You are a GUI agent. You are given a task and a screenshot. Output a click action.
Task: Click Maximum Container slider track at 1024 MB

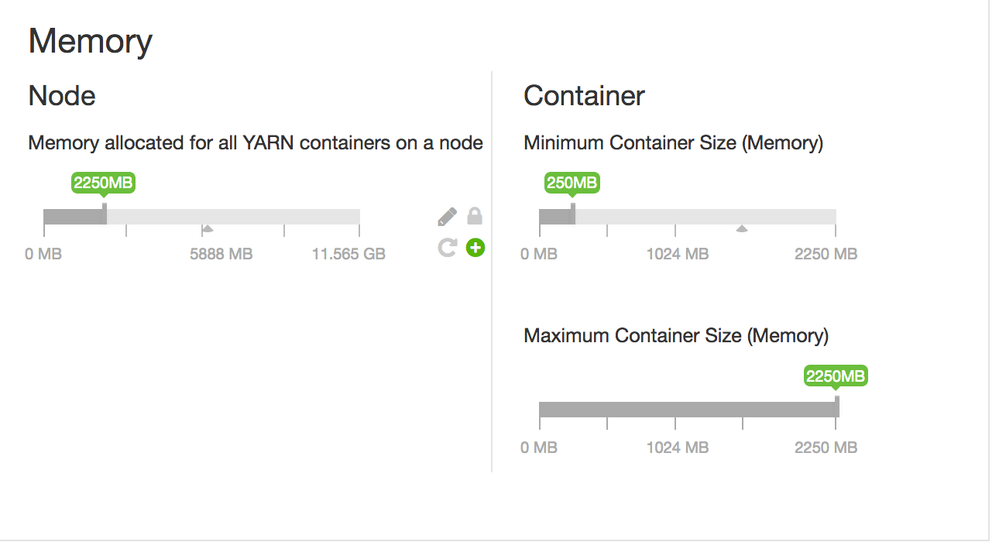click(677, 410)
